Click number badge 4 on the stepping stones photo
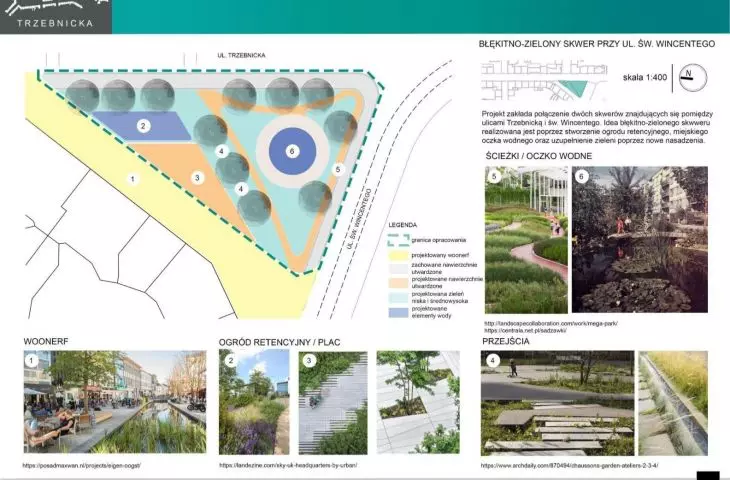 (492, 360)
